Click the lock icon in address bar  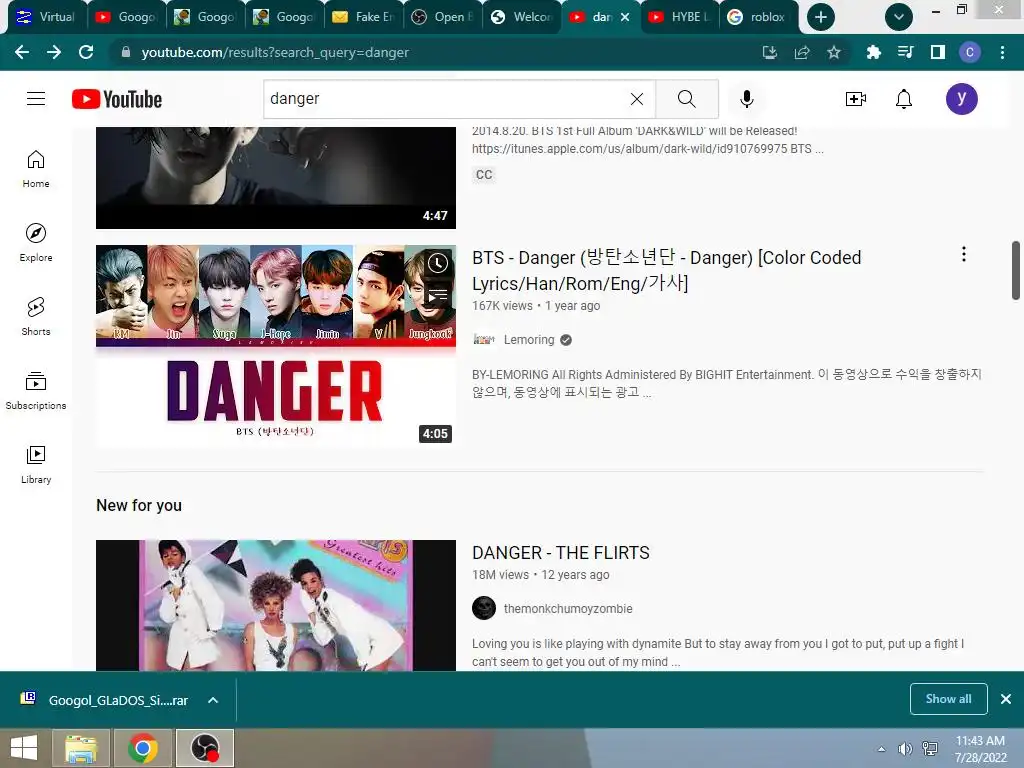coord(126,52)
